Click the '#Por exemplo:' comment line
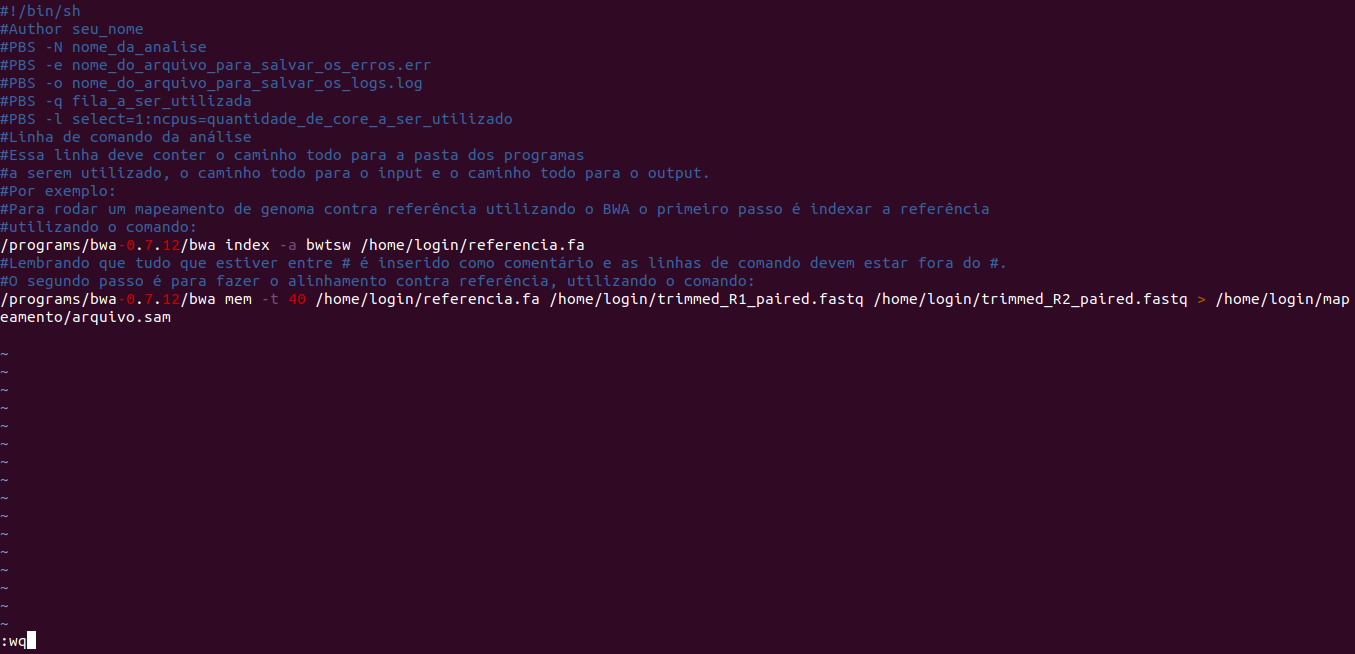Image resolution: width=1355 pixels, height=654 pixels. pos(58,191)
